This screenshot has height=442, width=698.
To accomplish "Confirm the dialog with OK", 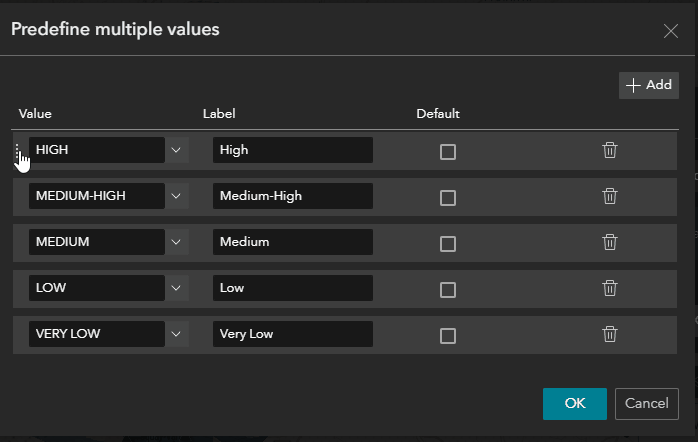I will pyautogui.click(x=574, y=403).
